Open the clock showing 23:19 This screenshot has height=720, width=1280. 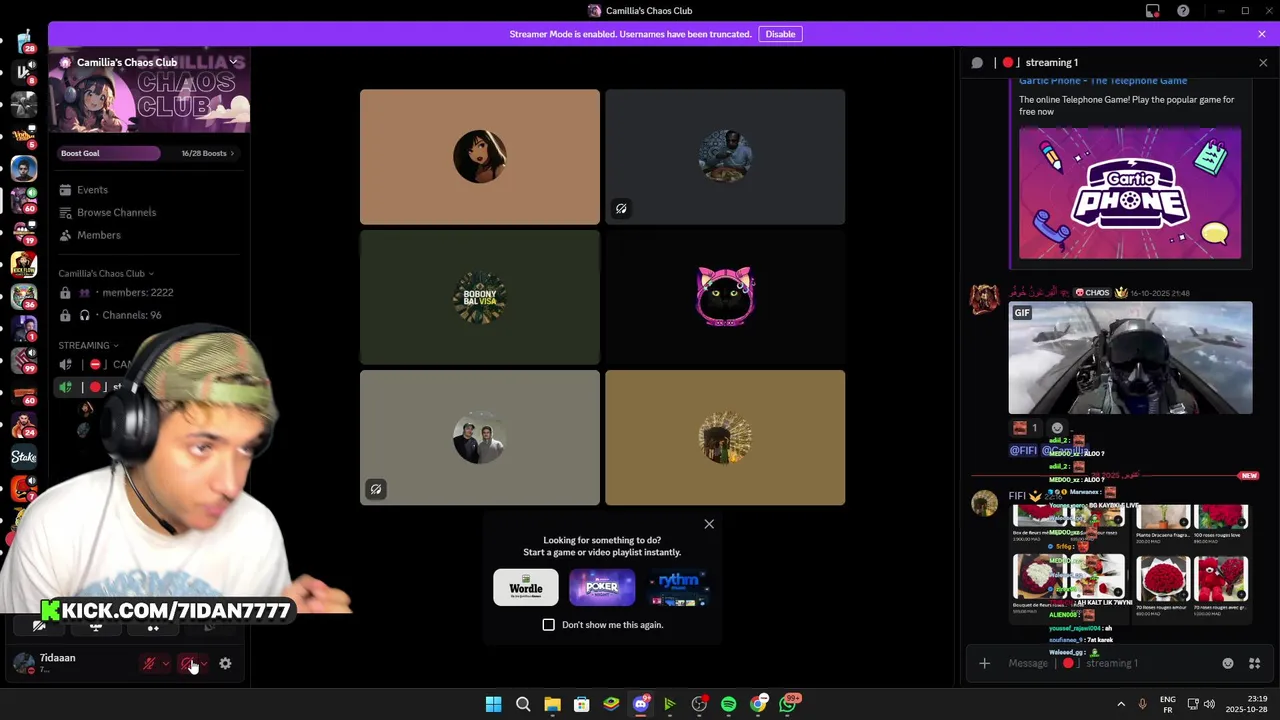[x=1248, y=704]
